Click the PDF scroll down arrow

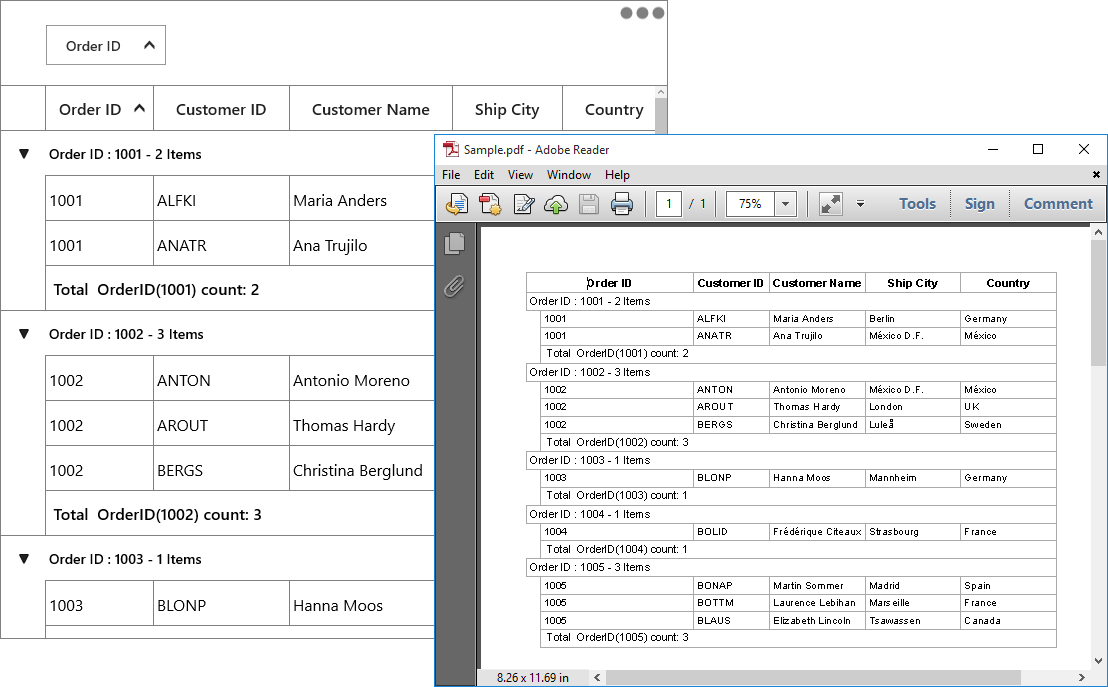tap(1098, 662)
